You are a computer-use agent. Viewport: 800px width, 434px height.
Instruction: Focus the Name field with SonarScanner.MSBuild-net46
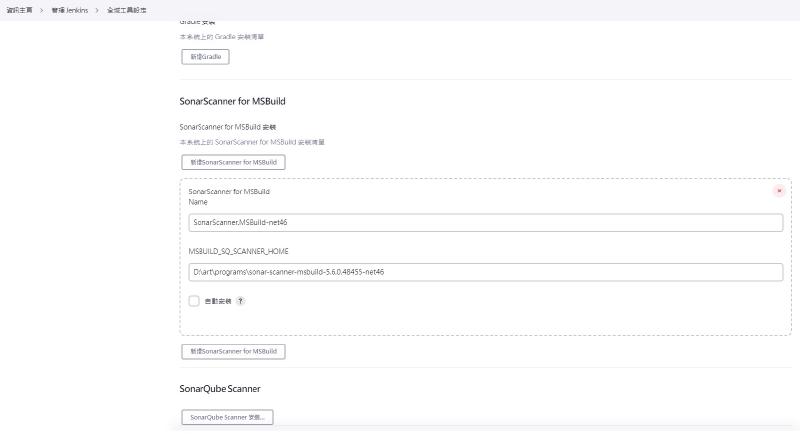[485, 222]
